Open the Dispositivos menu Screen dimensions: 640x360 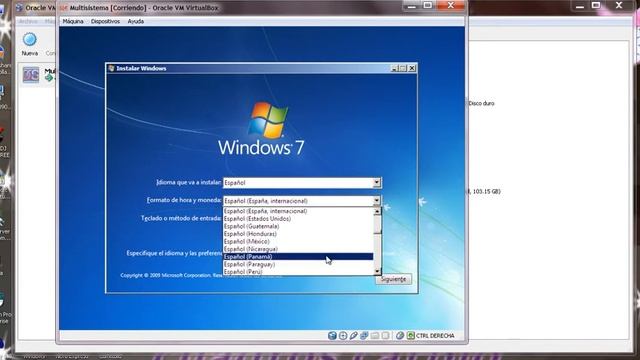105,21
